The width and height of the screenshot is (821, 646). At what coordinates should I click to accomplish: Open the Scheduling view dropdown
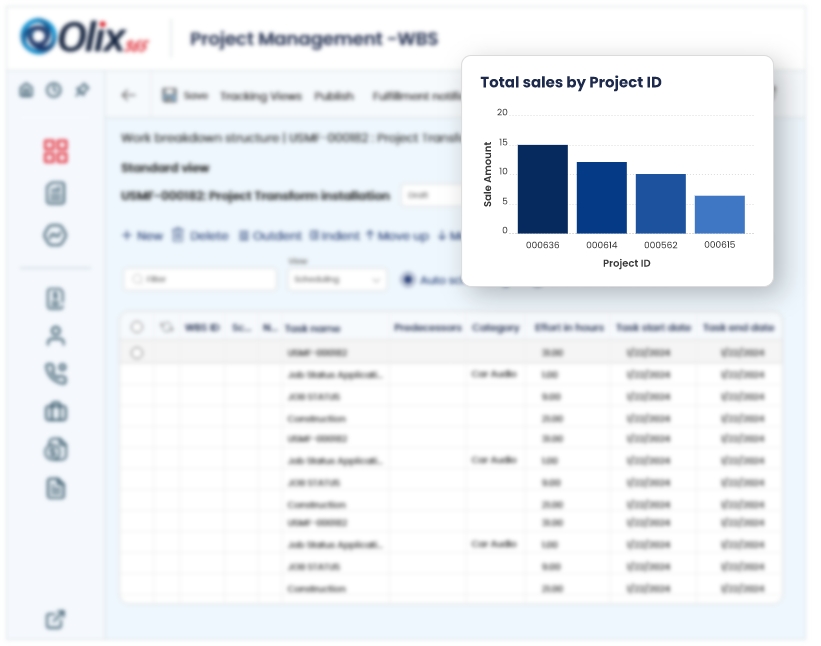[335, 280]
